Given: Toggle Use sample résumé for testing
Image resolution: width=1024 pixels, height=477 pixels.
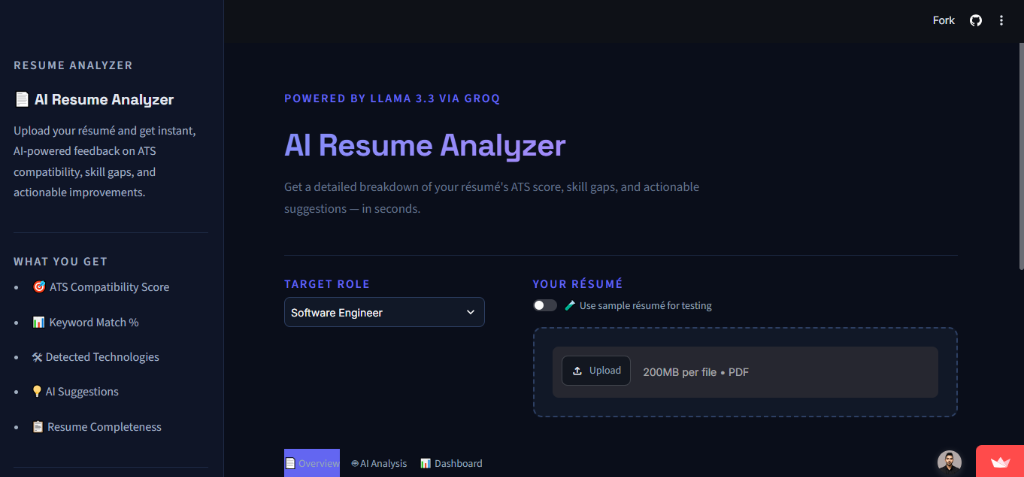Looking at the screenshot, I should pyautogui.click(x=545, y=305).
